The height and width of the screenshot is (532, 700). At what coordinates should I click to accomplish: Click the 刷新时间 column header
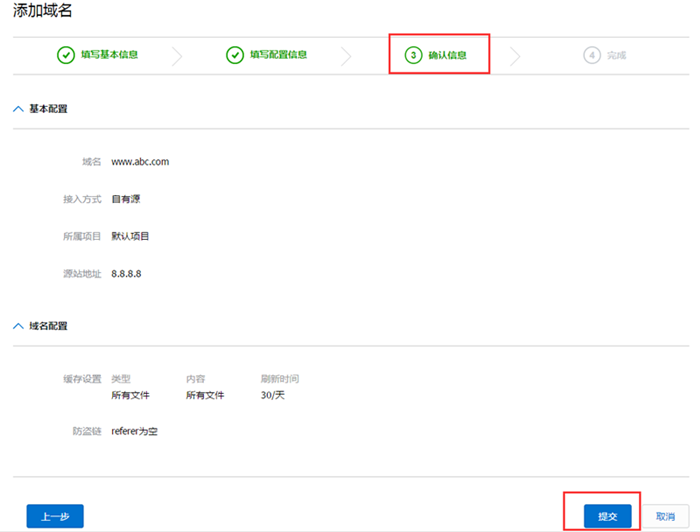(280, 379)
